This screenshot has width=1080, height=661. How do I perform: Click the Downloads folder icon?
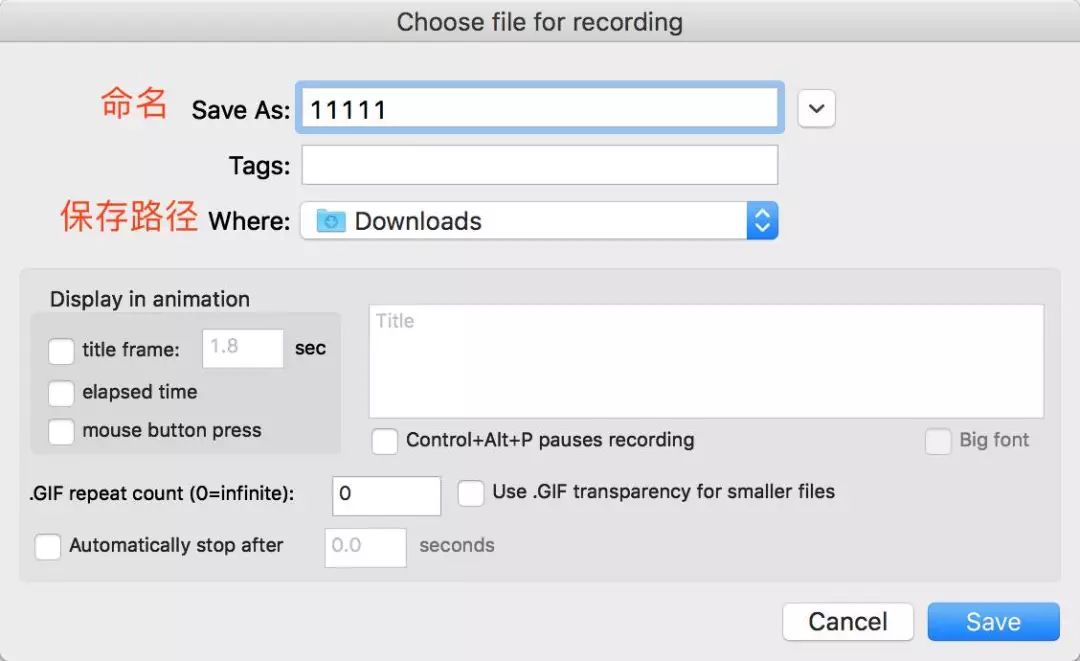tap(331, 221)
